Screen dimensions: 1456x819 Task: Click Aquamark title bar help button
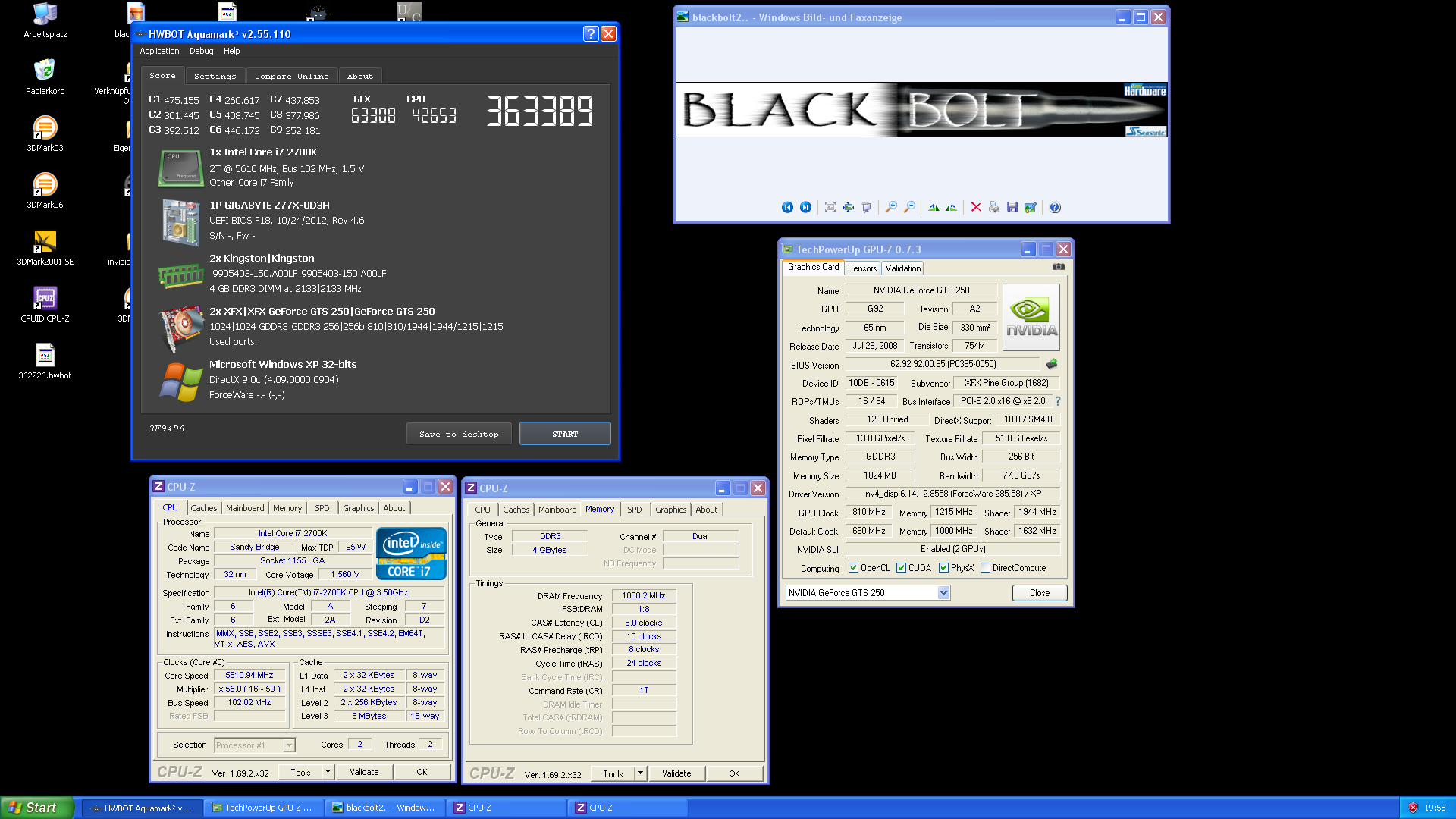(x=591, y=33)
